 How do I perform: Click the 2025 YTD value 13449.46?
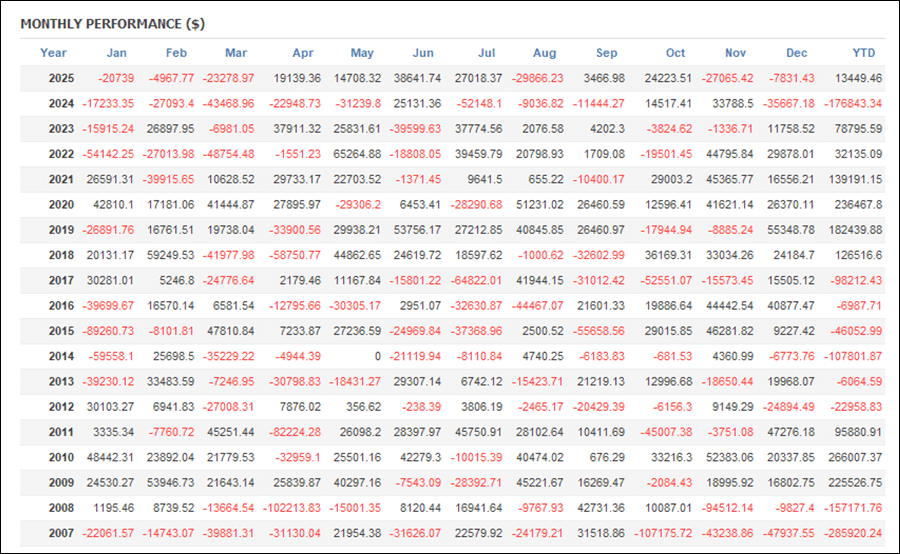(x=858, y=78)
